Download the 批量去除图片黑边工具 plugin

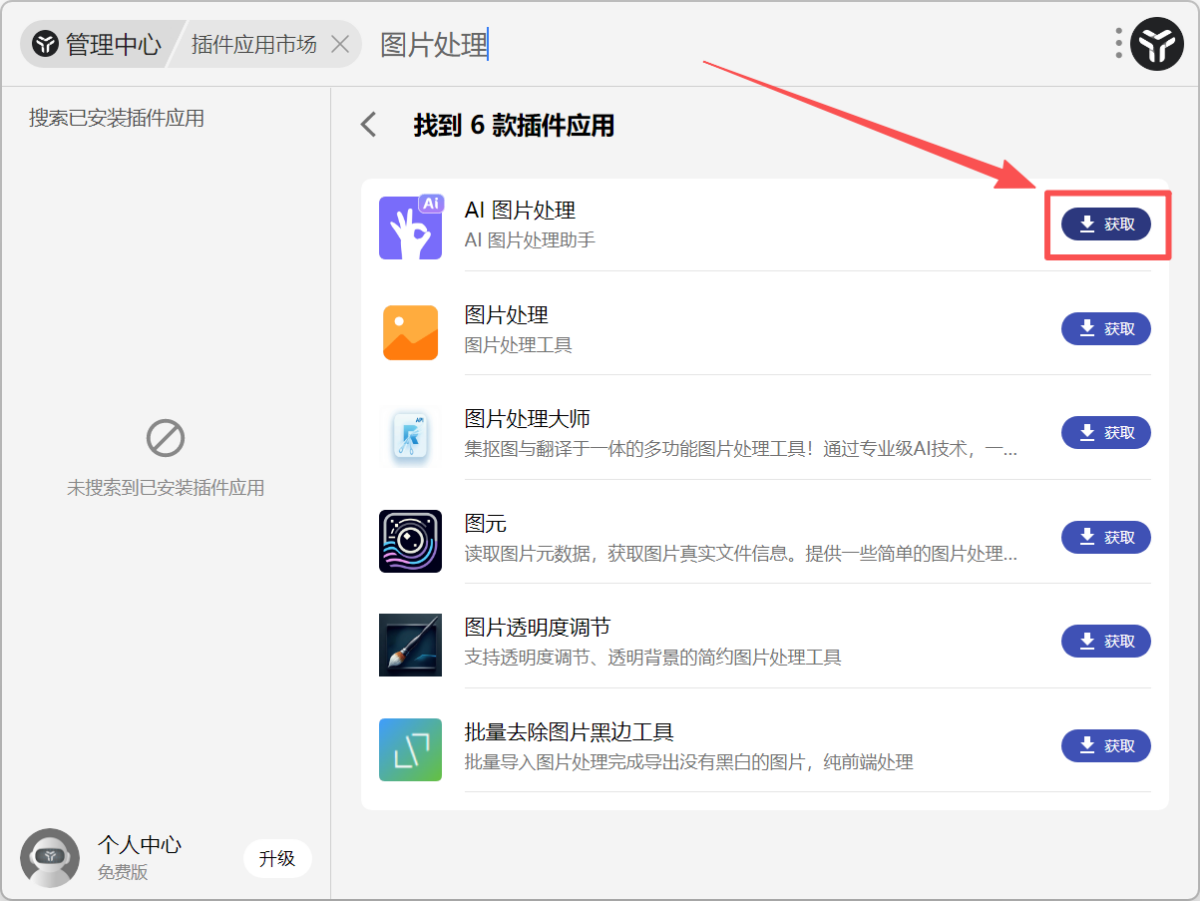[1106, 745]
